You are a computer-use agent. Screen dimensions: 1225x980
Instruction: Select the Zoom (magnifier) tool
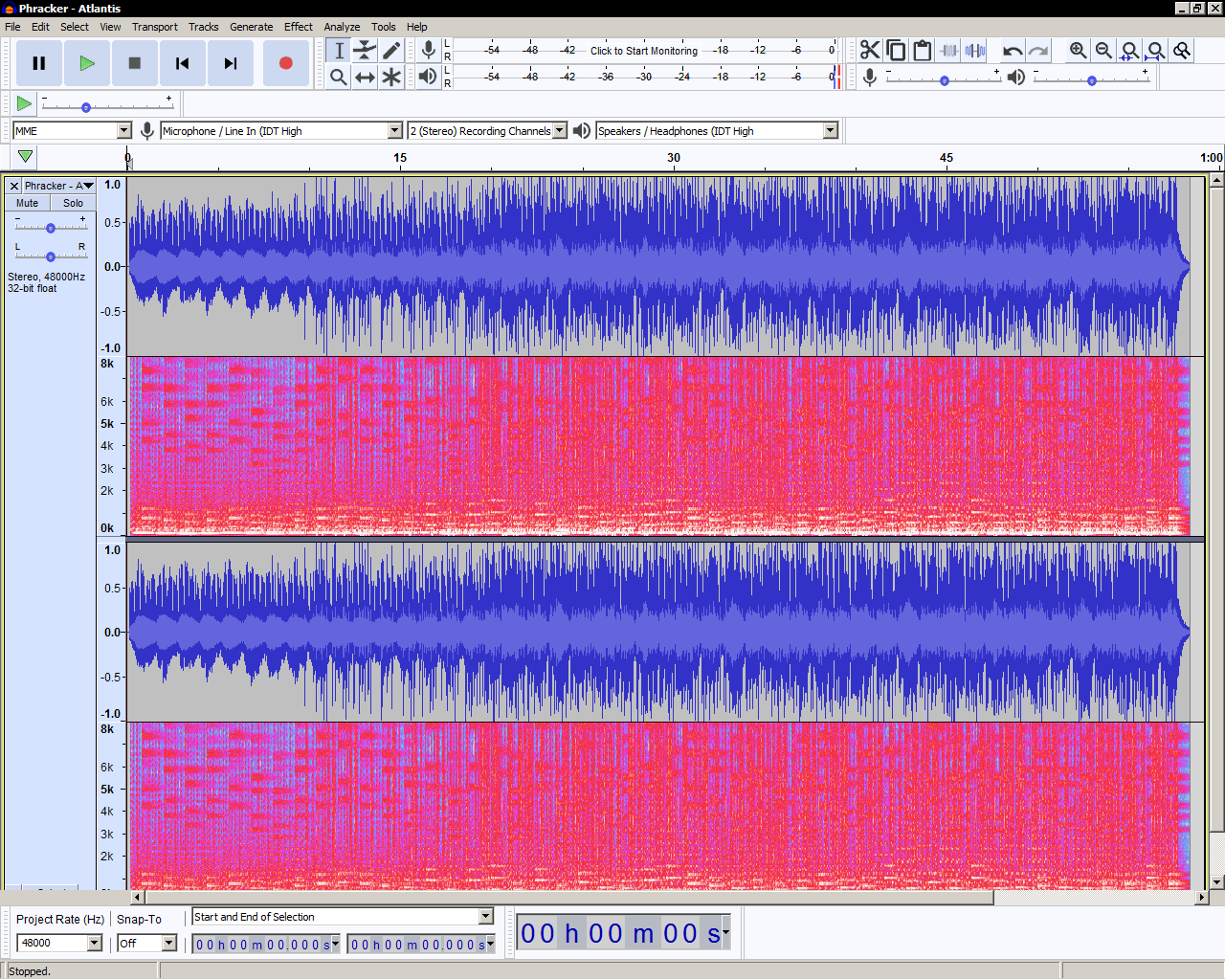coord(339,77)
